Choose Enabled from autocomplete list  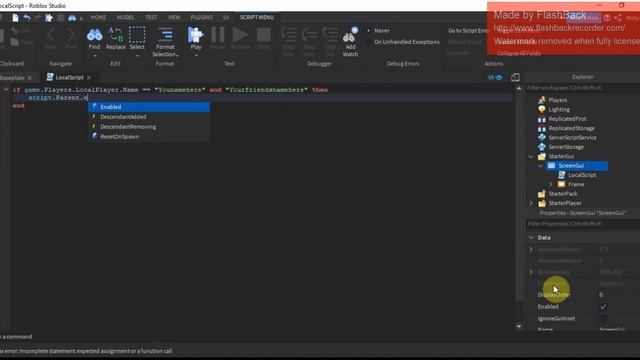[149, 107]
